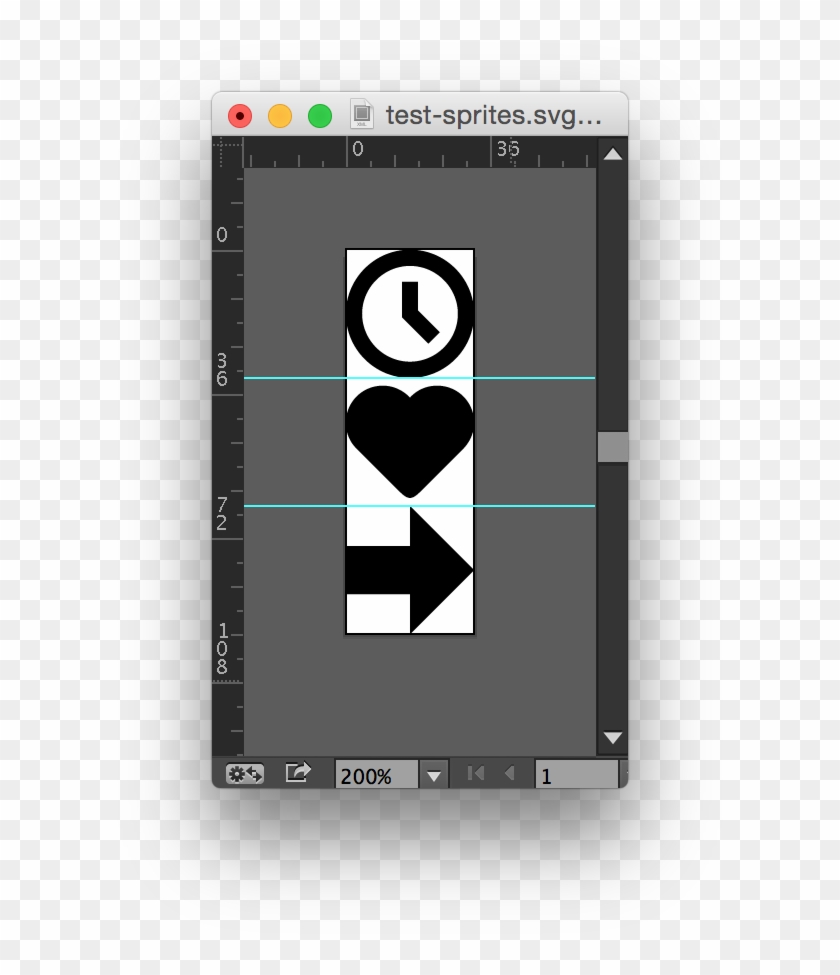Image resolution: width=840 pixels, height=975 pixels.
Task: Click the zoom percentage field showing 200%
Action: (375, 773)
